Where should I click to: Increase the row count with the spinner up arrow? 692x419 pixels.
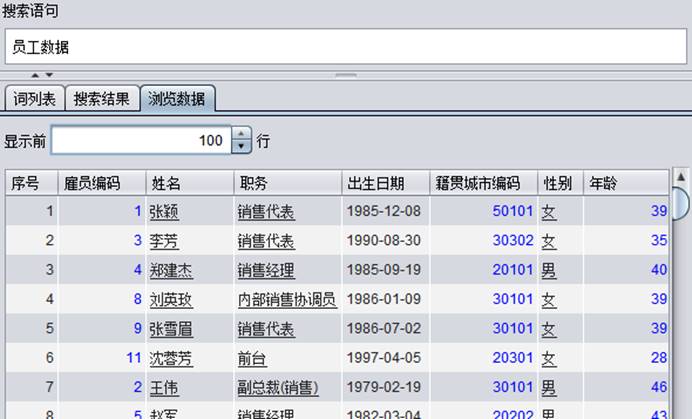(240, 135)
